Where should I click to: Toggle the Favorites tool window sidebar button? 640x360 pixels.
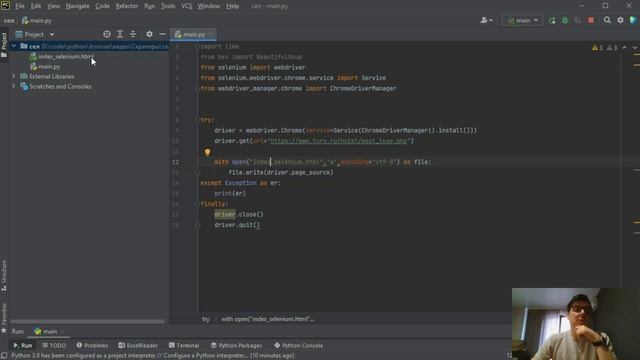pos(4,318)
